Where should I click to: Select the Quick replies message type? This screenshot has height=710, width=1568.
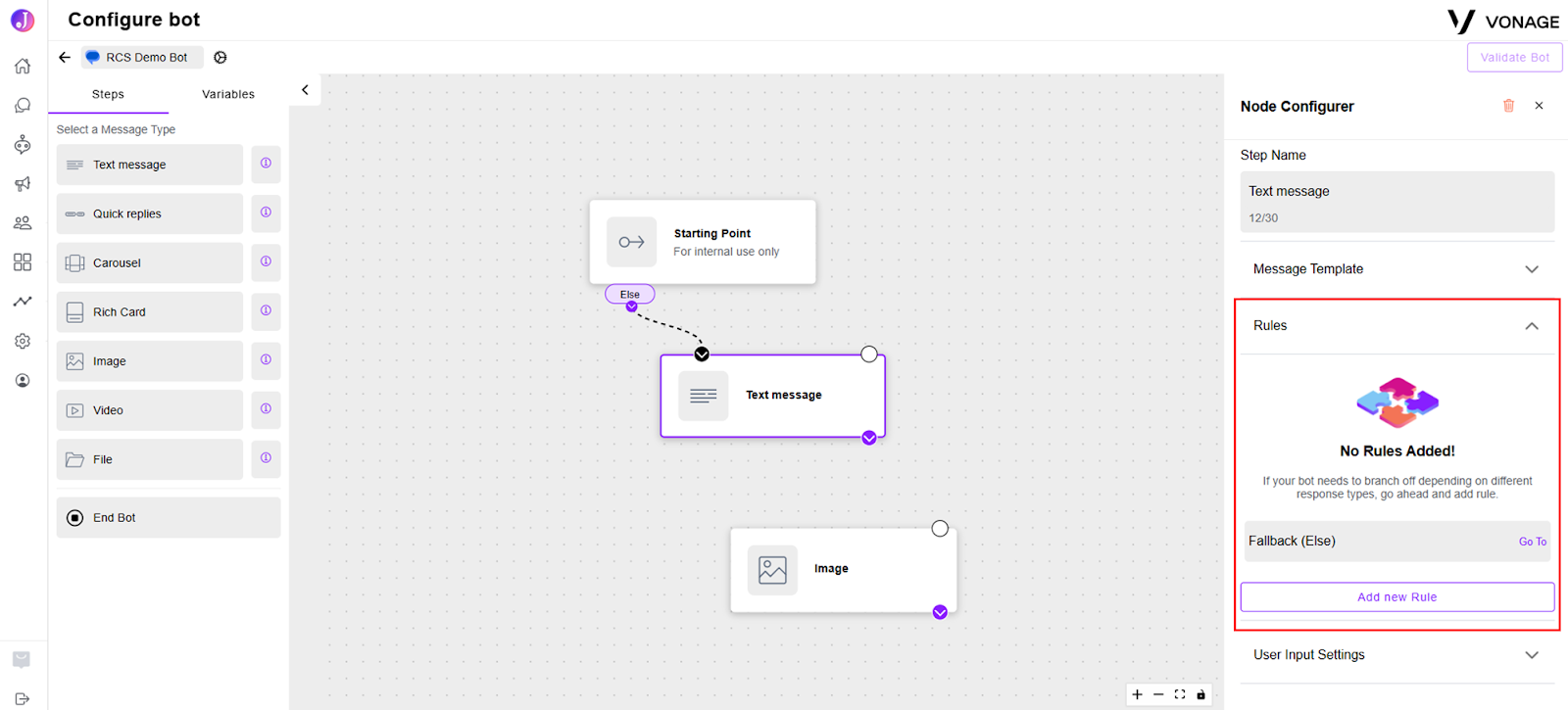[x=149, y=213]
